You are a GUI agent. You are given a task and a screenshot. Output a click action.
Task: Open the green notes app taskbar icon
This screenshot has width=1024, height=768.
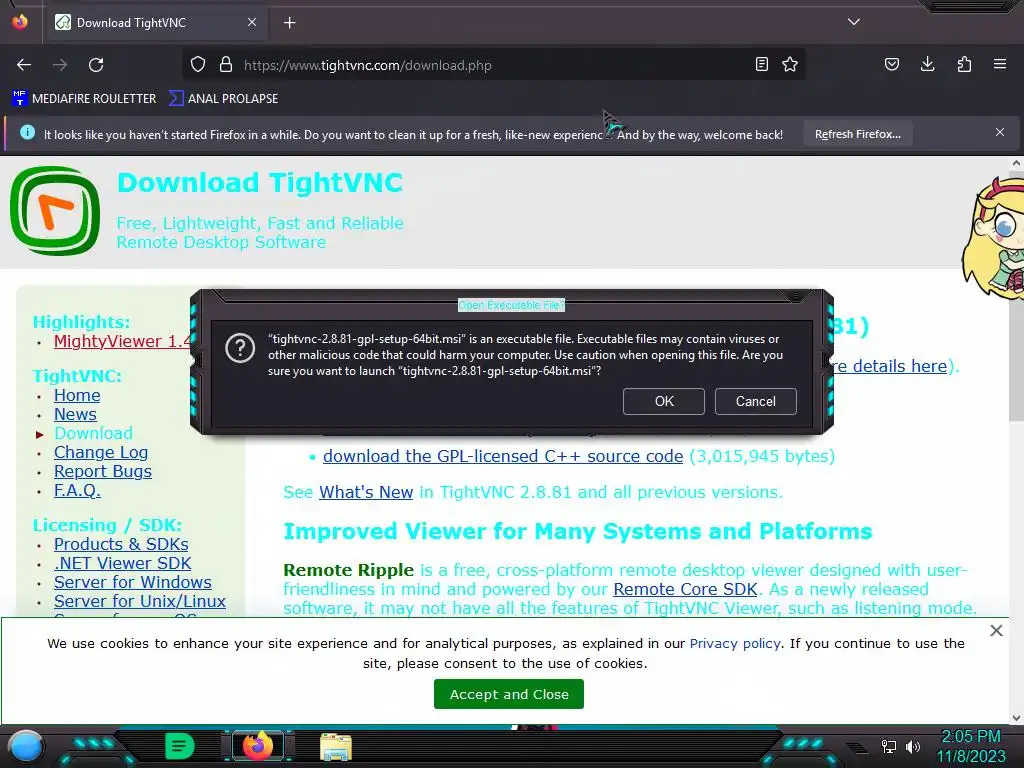179,746
